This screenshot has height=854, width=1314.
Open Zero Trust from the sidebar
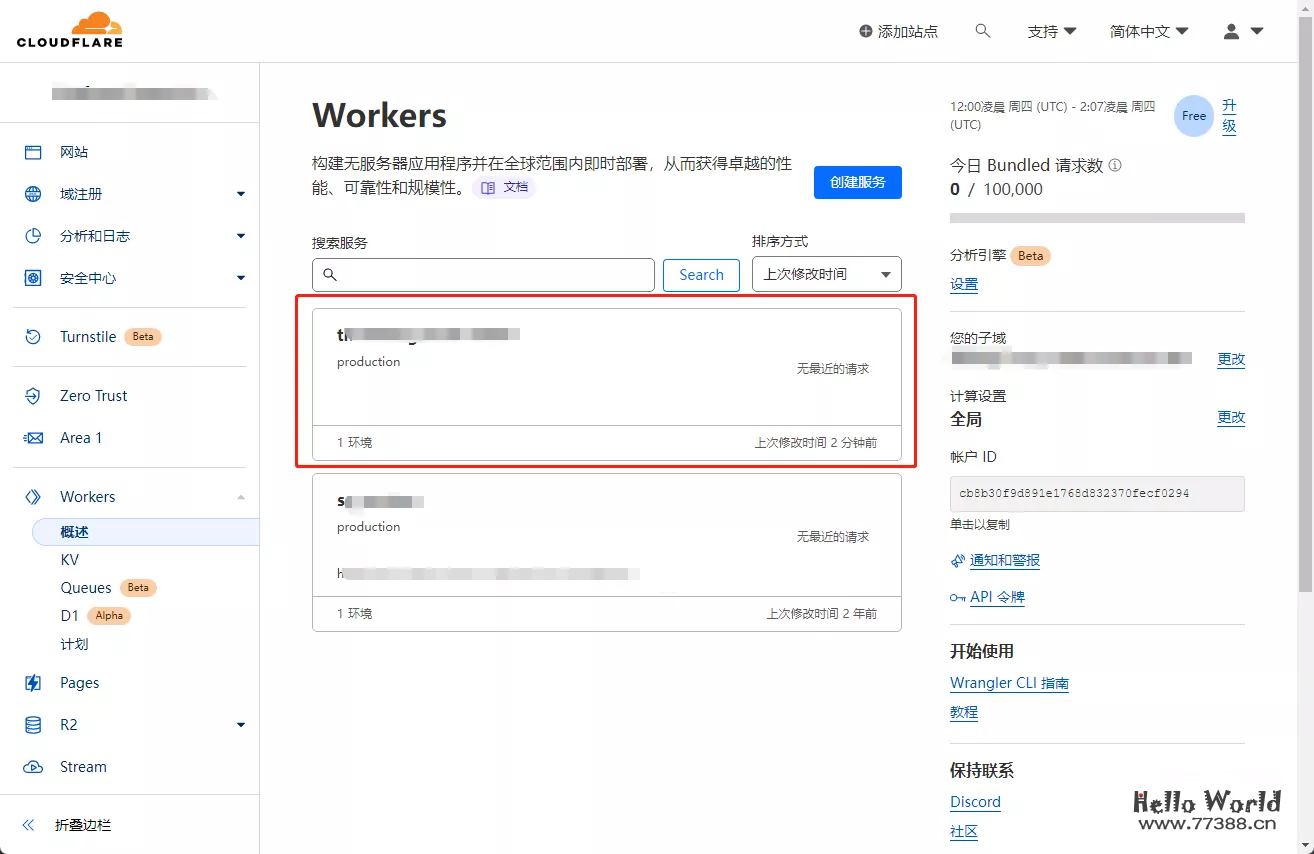click(92, 395)
